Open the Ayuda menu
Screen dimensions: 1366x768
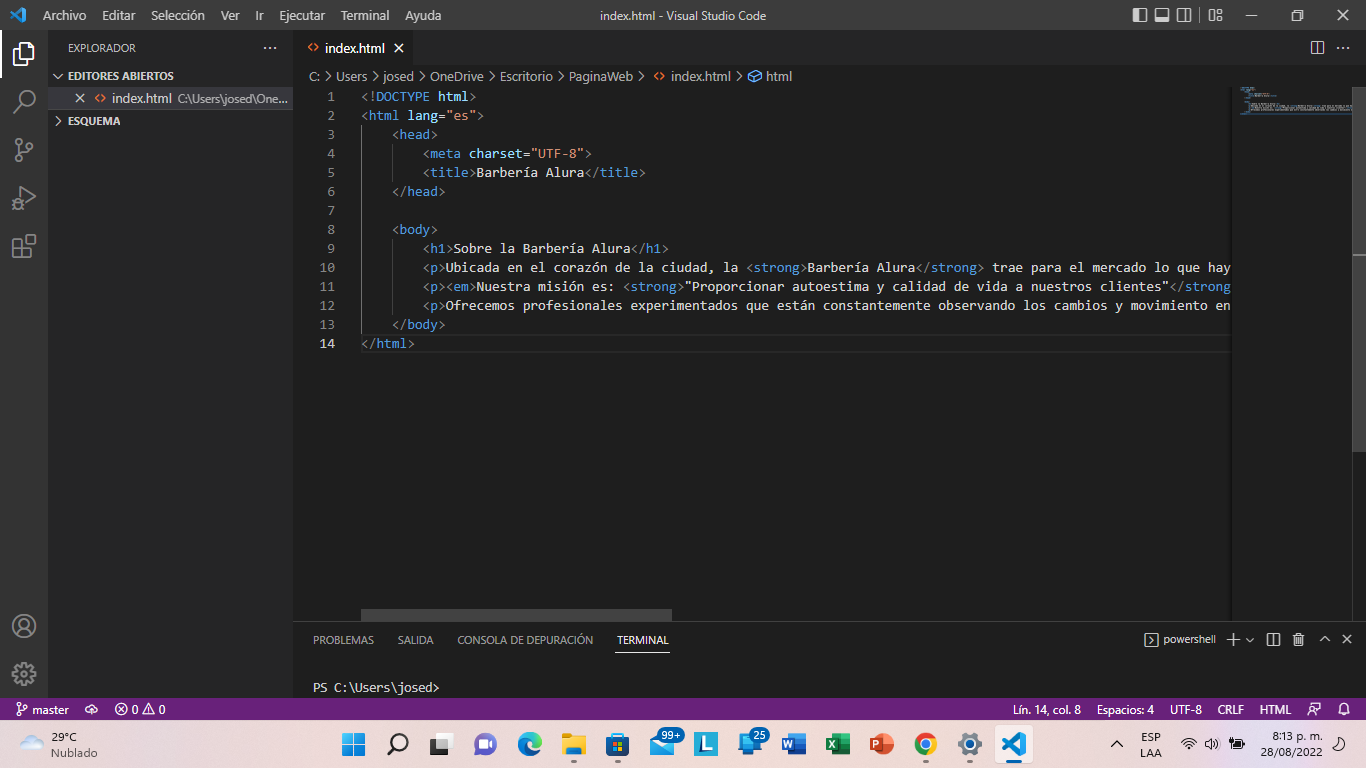(x=423, y=15)
